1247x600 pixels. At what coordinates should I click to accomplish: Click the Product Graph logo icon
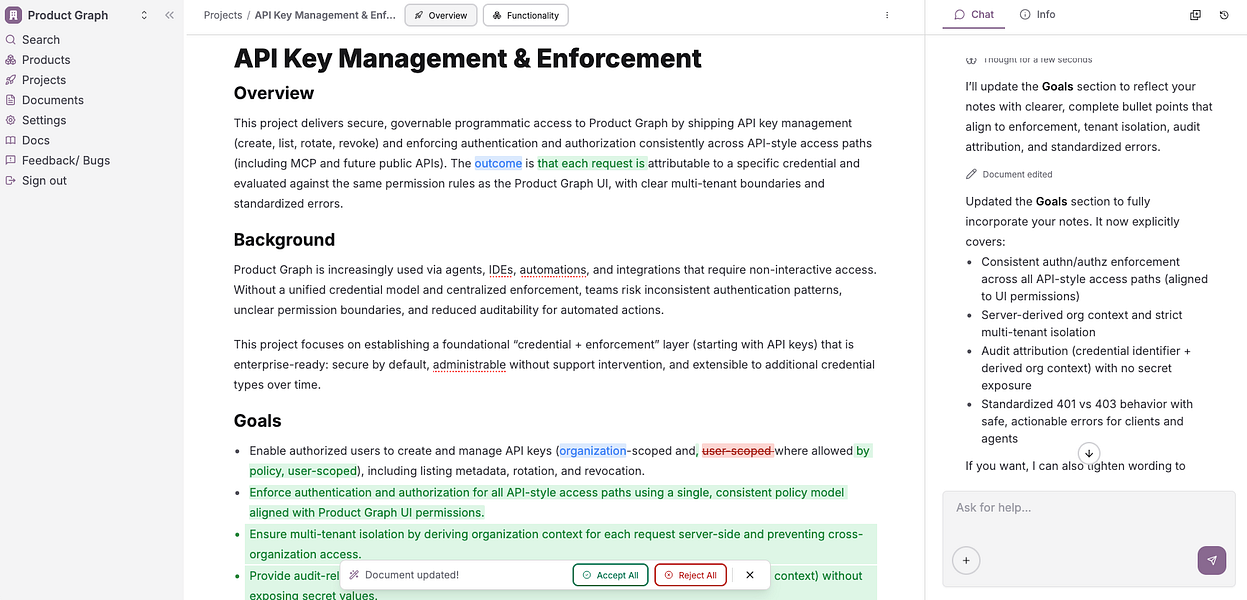14,15
